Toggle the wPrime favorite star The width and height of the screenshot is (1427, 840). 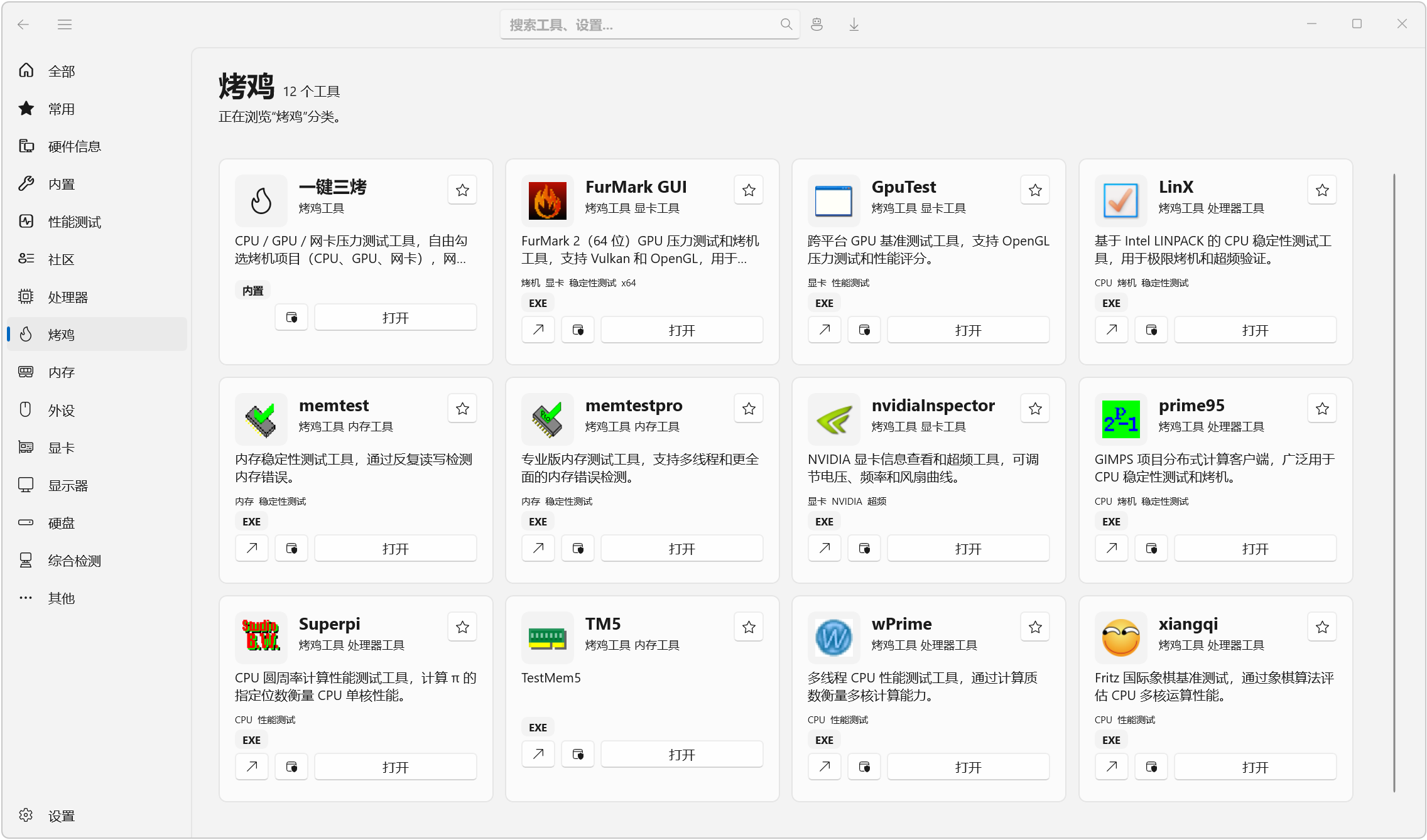[1035, 627]
